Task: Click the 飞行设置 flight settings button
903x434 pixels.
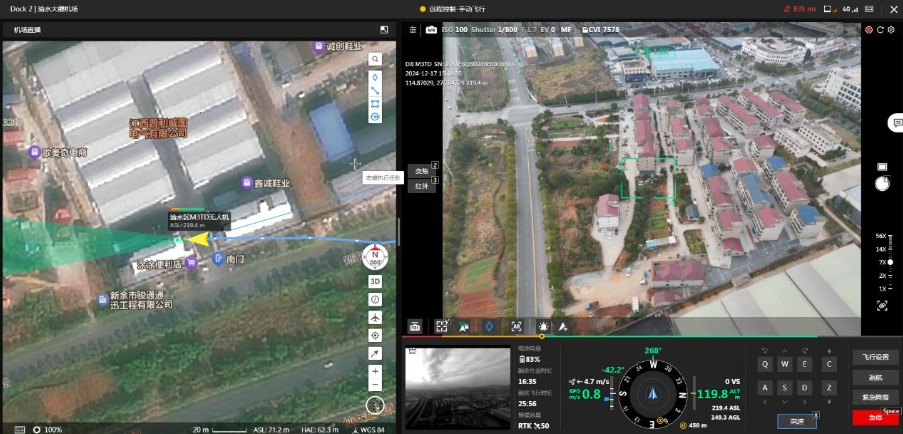Action: click(875, 357)
